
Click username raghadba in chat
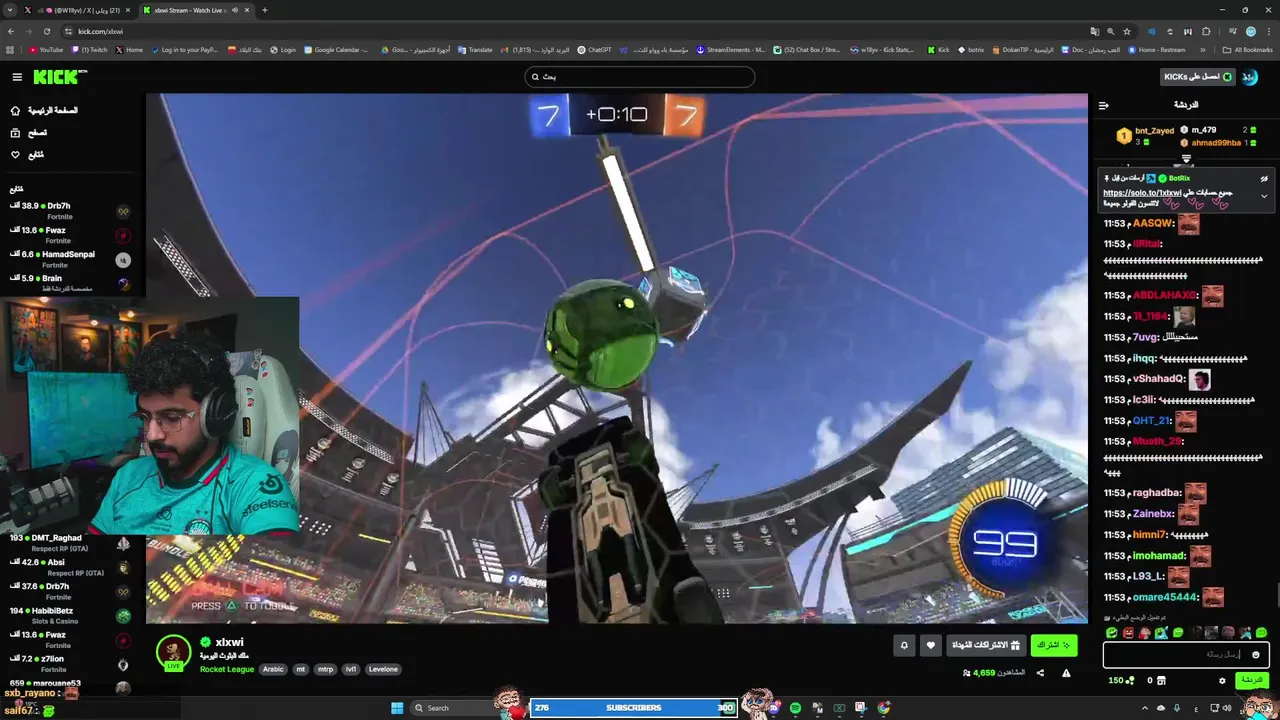click(1157, 493)
